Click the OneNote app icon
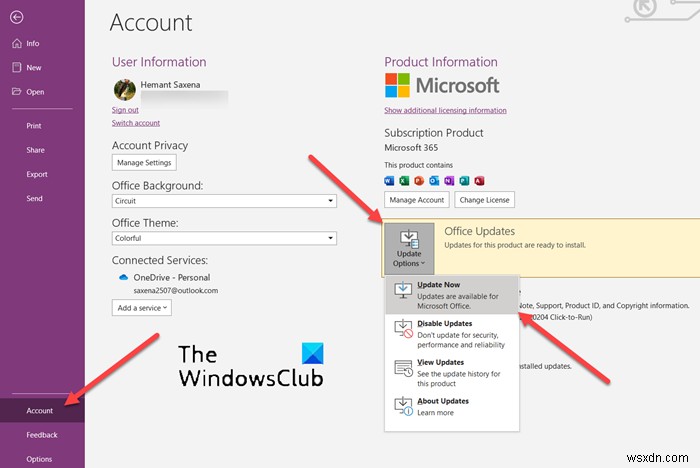Viewport: 700px width, 468px height. click(x=449, y=180)
